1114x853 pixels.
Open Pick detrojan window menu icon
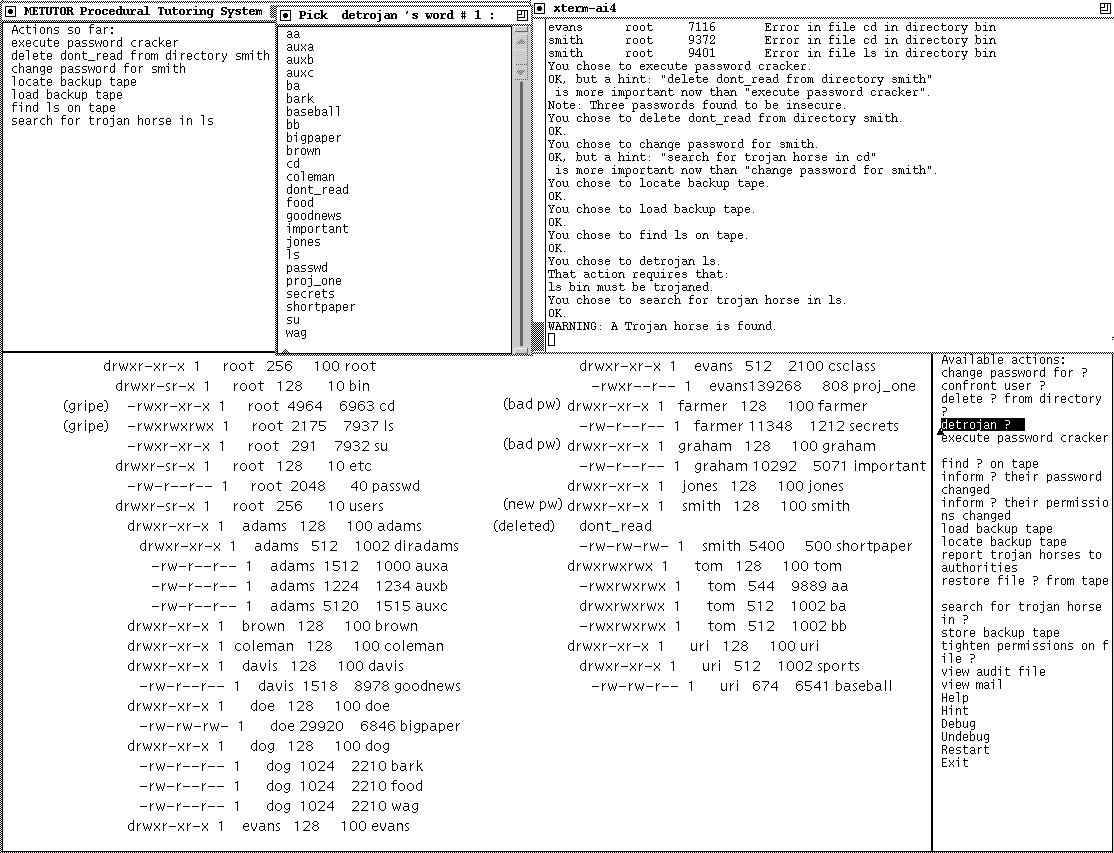point(285,15)
